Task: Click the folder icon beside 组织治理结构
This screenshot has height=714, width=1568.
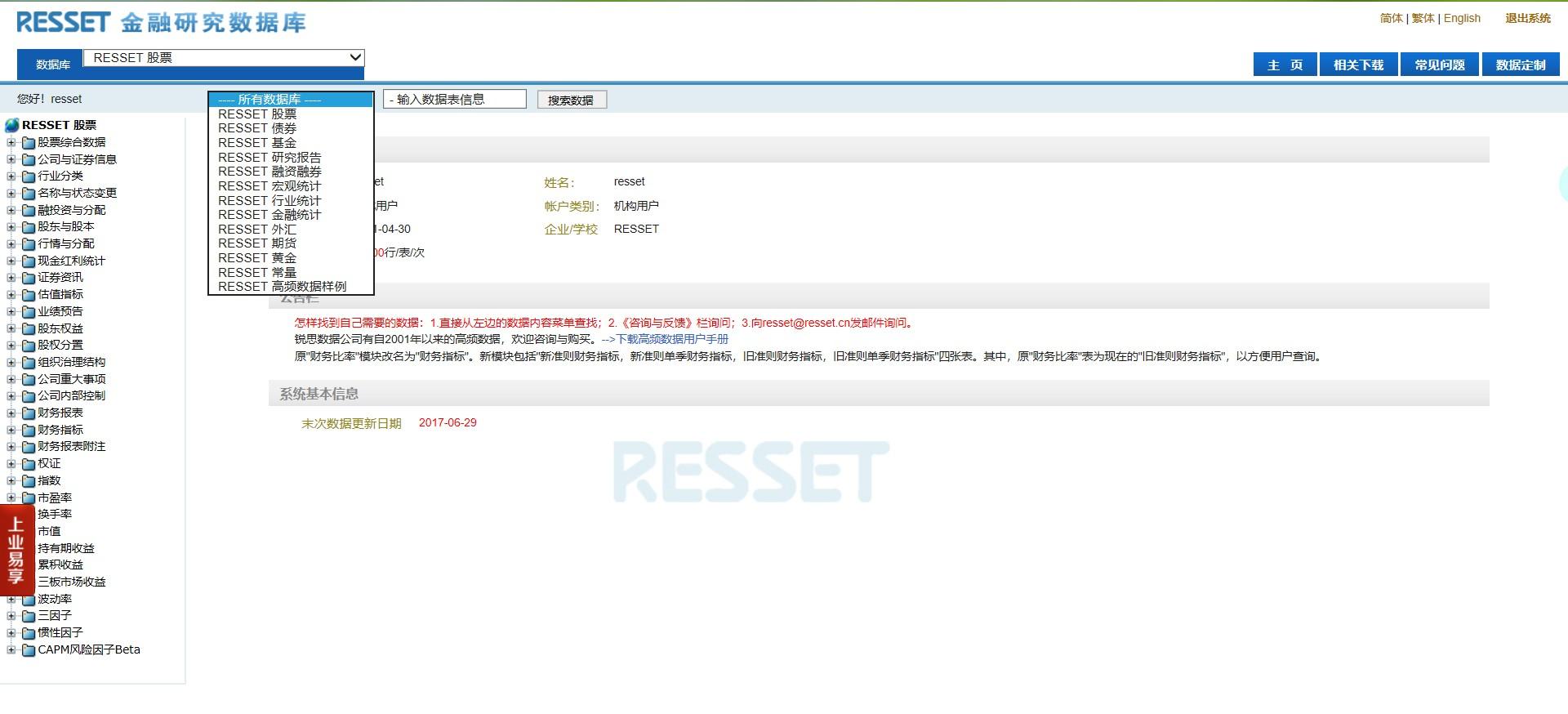Action: pos(29,363)
